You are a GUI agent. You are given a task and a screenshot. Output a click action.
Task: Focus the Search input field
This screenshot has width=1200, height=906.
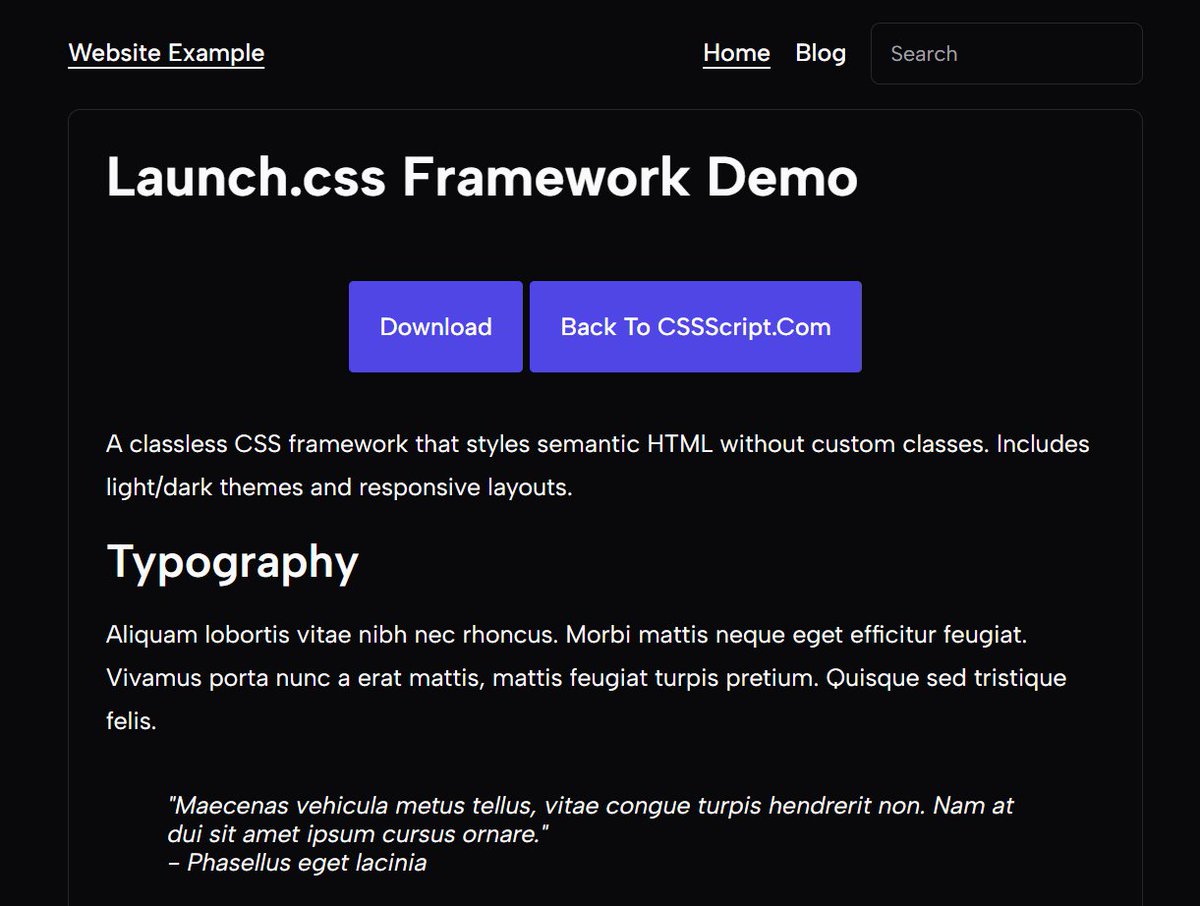[1006, 54]
